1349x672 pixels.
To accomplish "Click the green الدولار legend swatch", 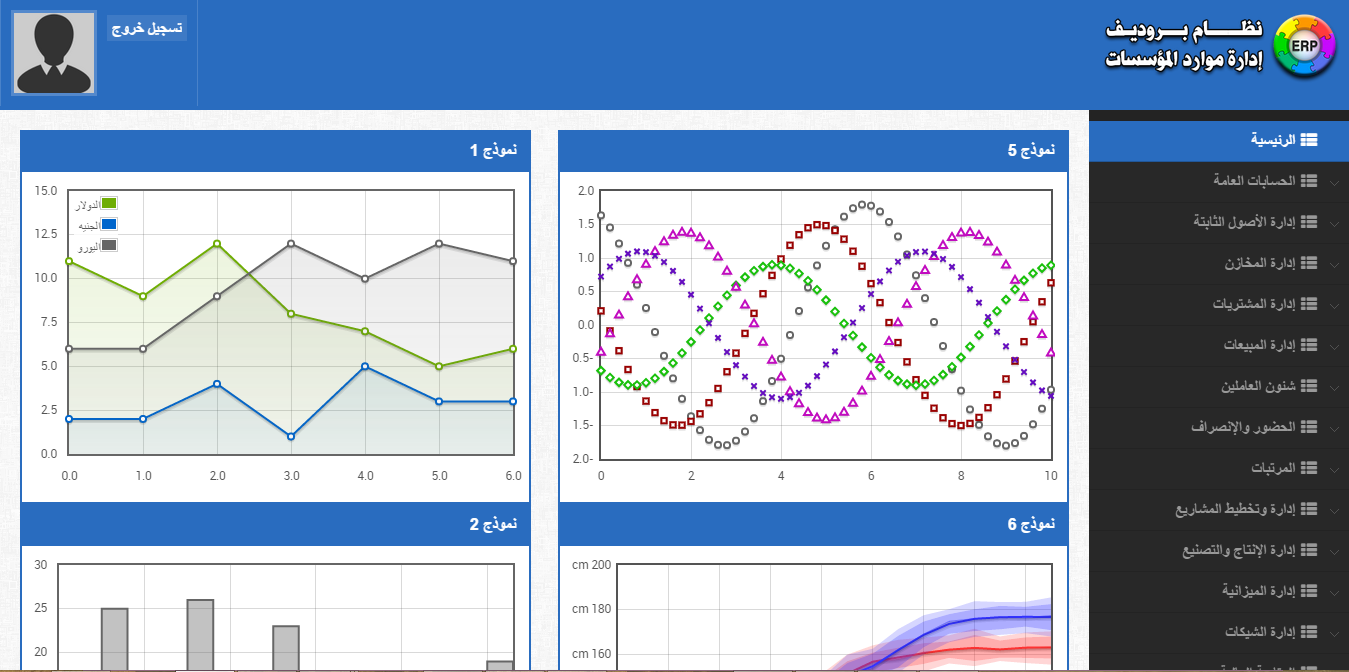I will 109,204.
